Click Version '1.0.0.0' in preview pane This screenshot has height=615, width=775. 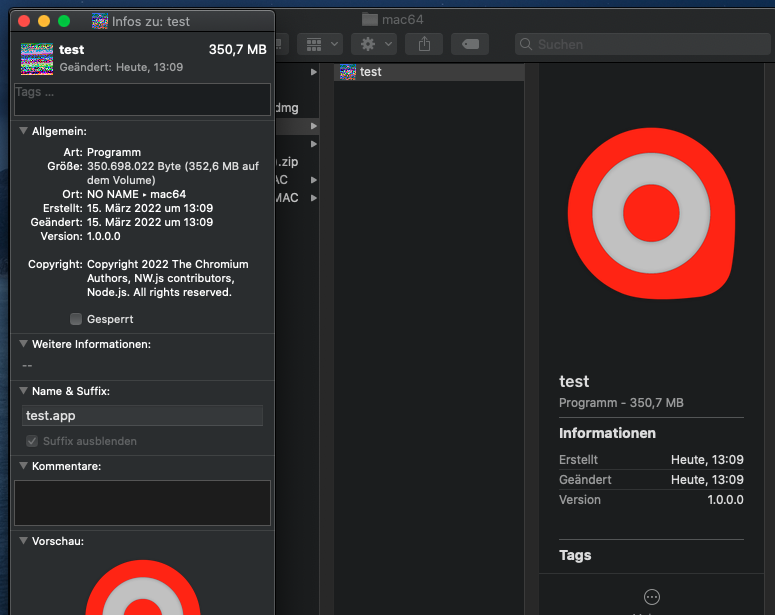[x=726, y=500]
